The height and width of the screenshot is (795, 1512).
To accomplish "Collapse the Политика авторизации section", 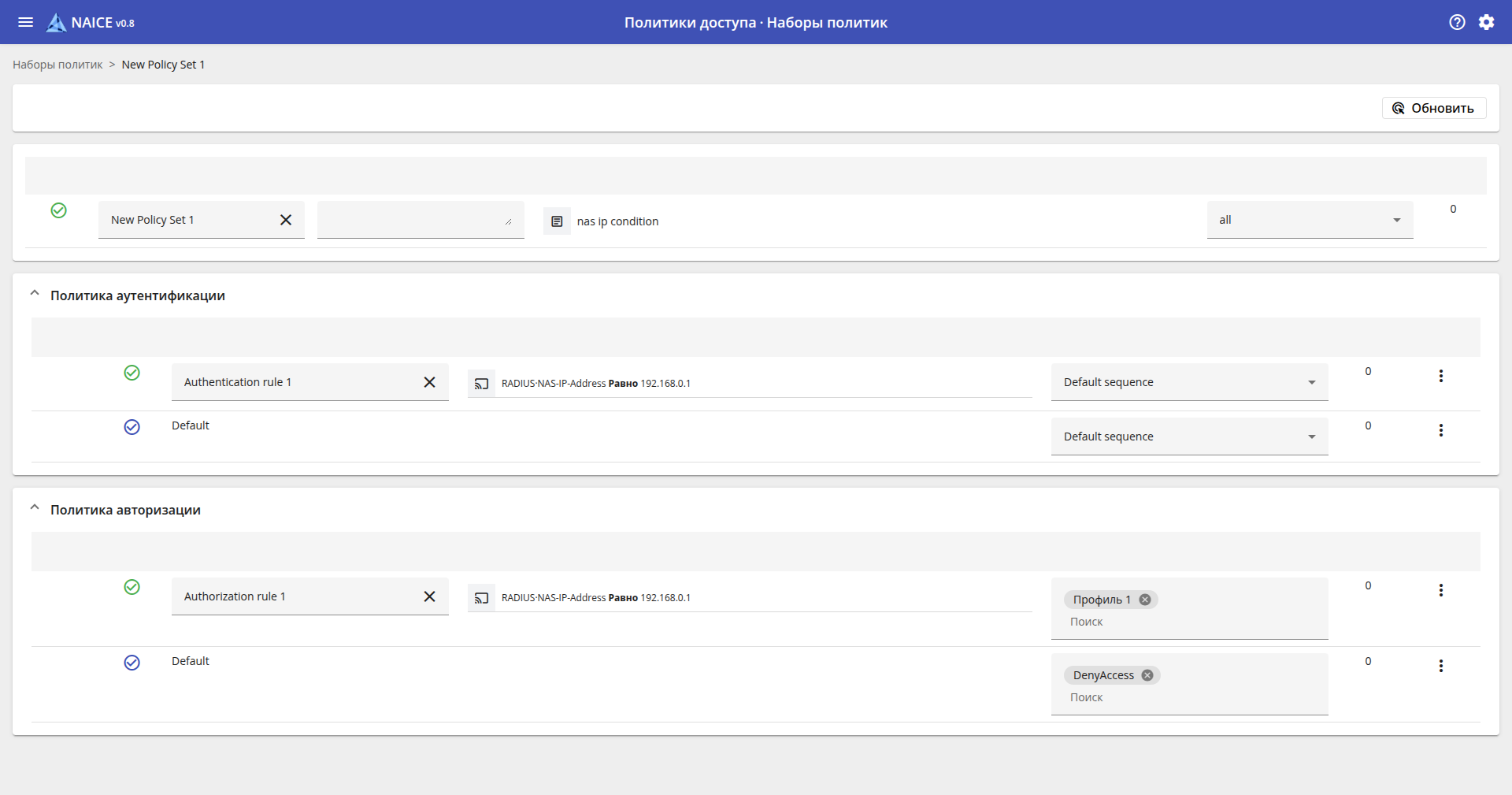I will 35,508.
